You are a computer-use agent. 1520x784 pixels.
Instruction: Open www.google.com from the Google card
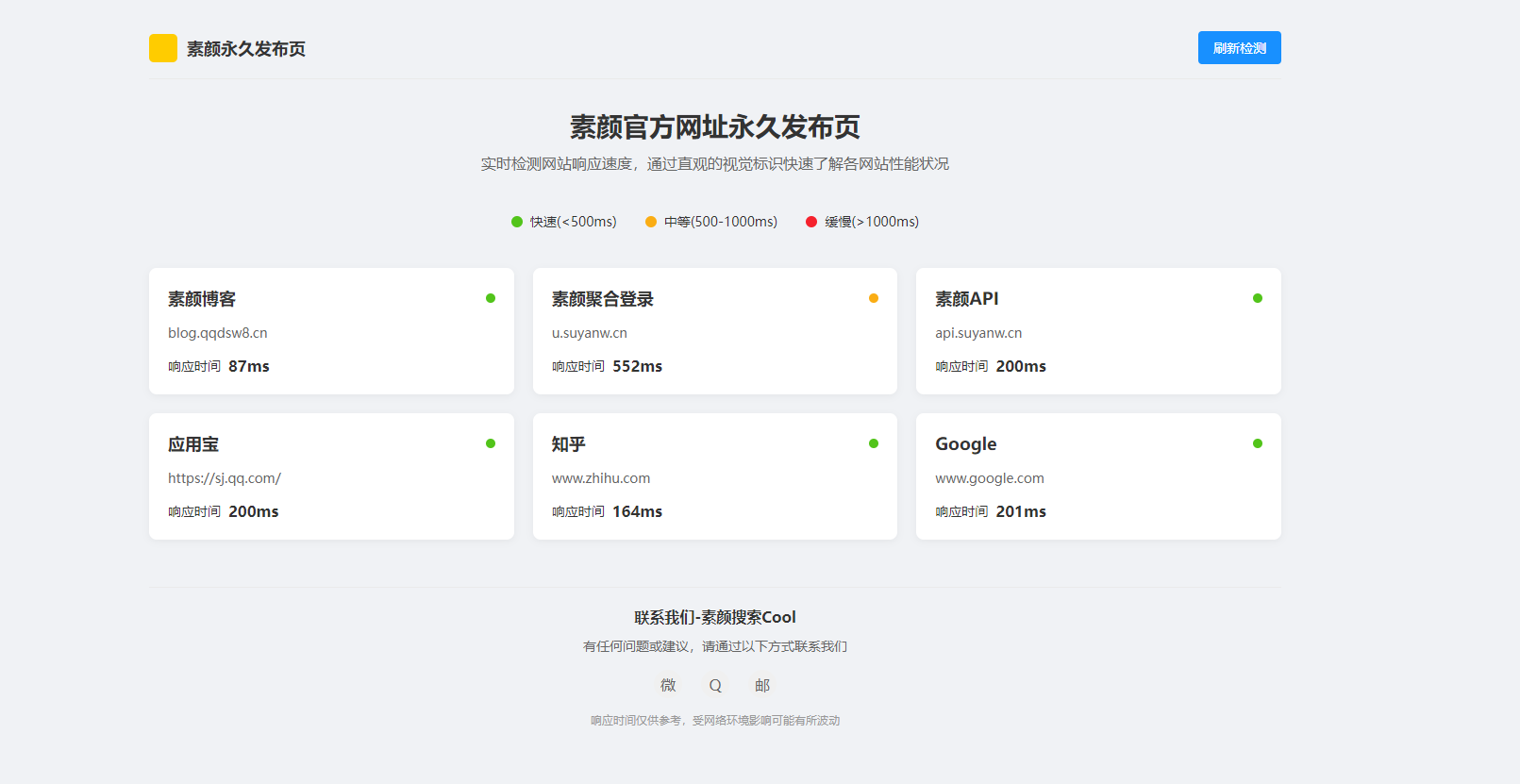pyautogui.click(x=990, y=478)
